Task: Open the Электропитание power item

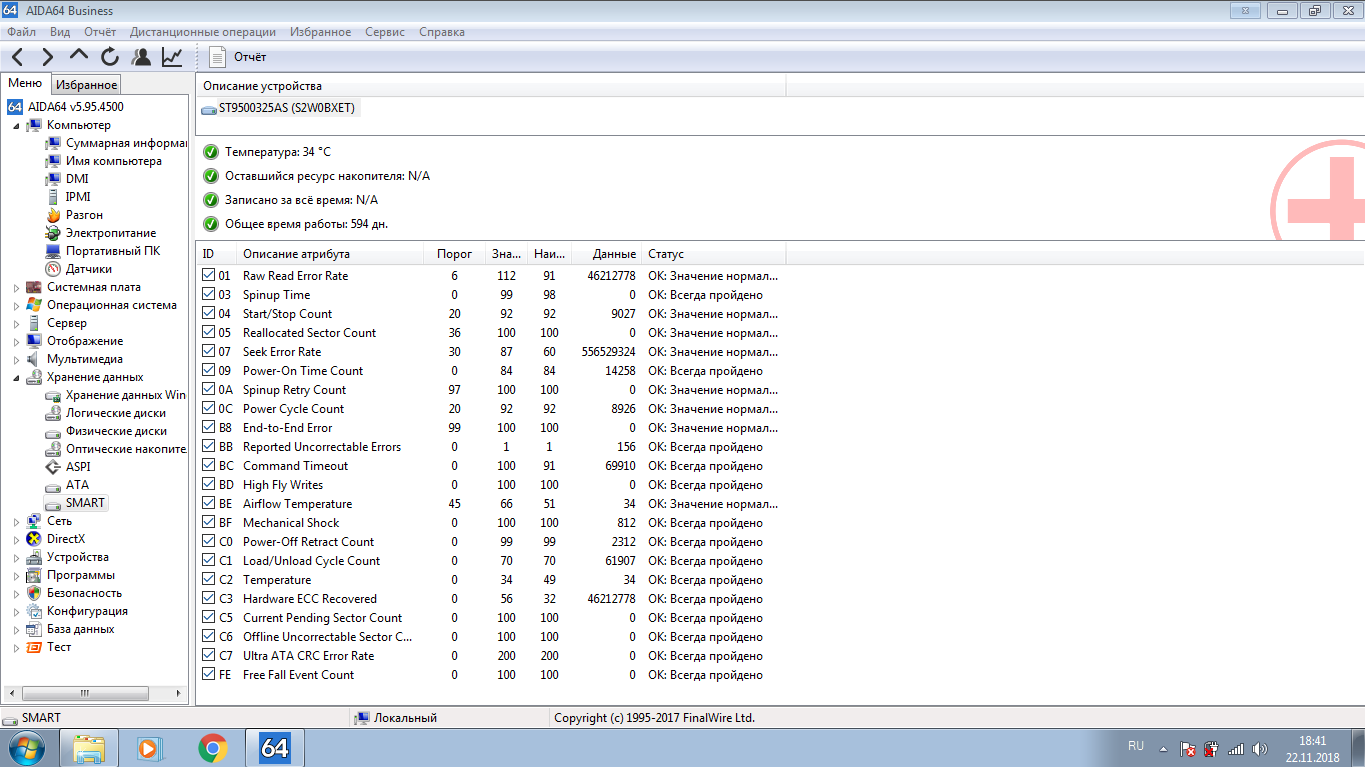Action: [x=110, y=233]
